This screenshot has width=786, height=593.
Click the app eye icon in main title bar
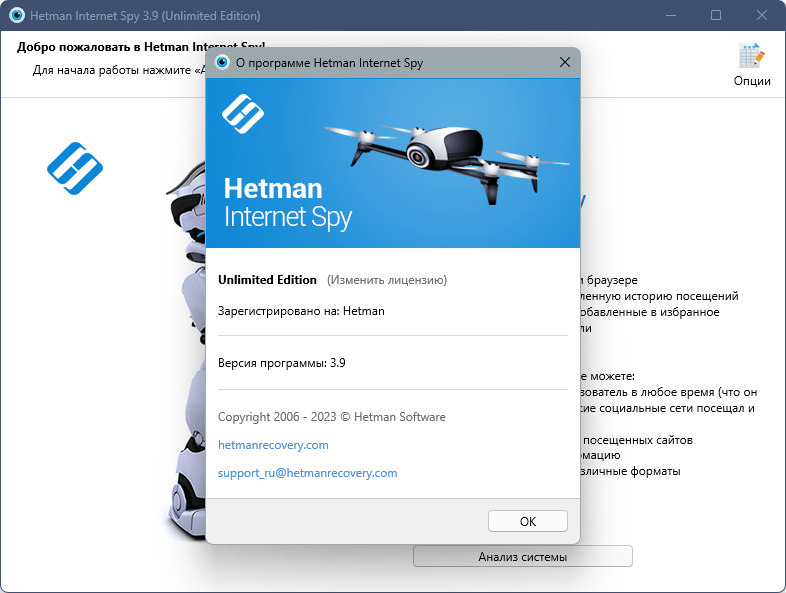click(x=17, y=16)
